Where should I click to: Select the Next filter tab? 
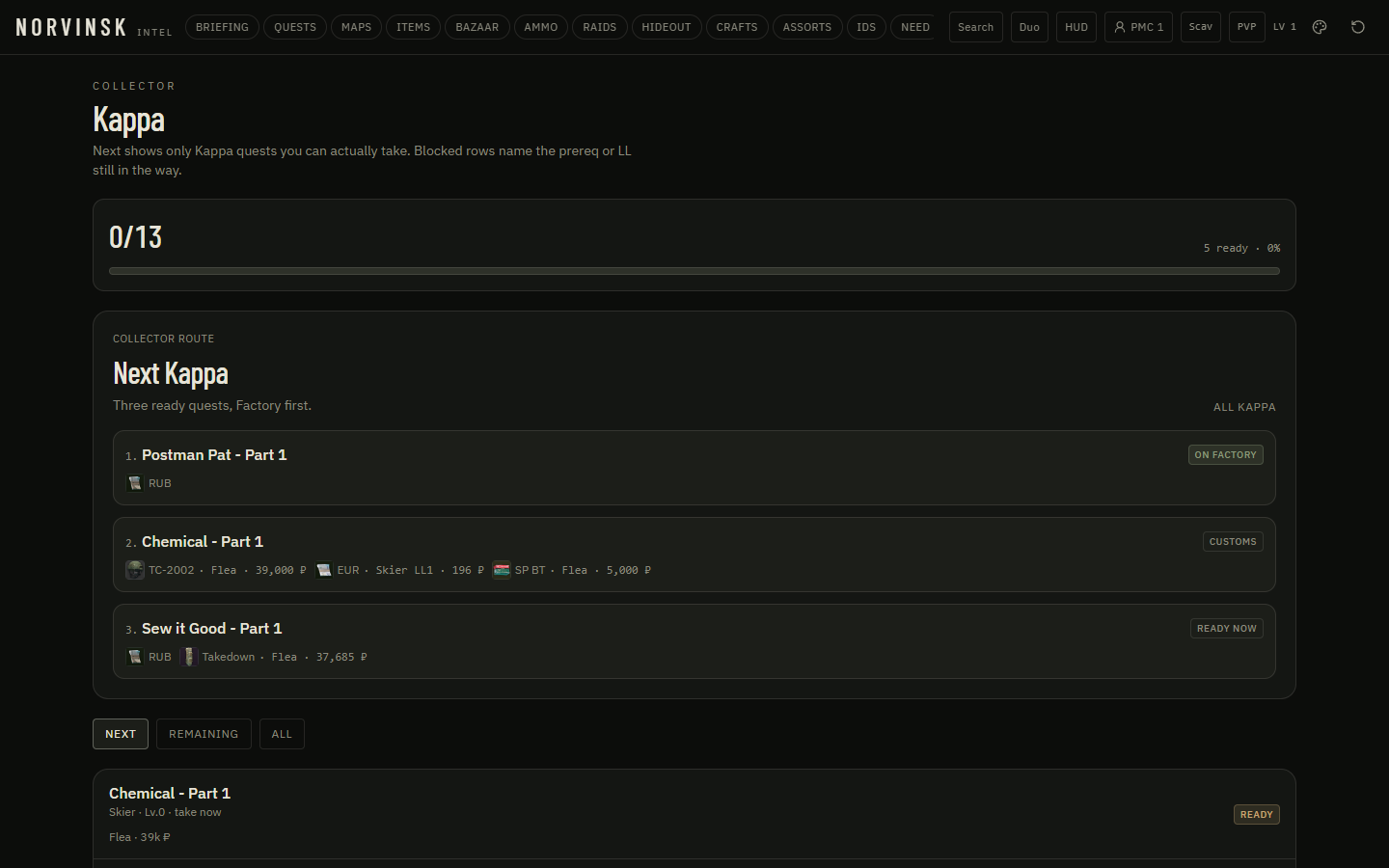121,734
